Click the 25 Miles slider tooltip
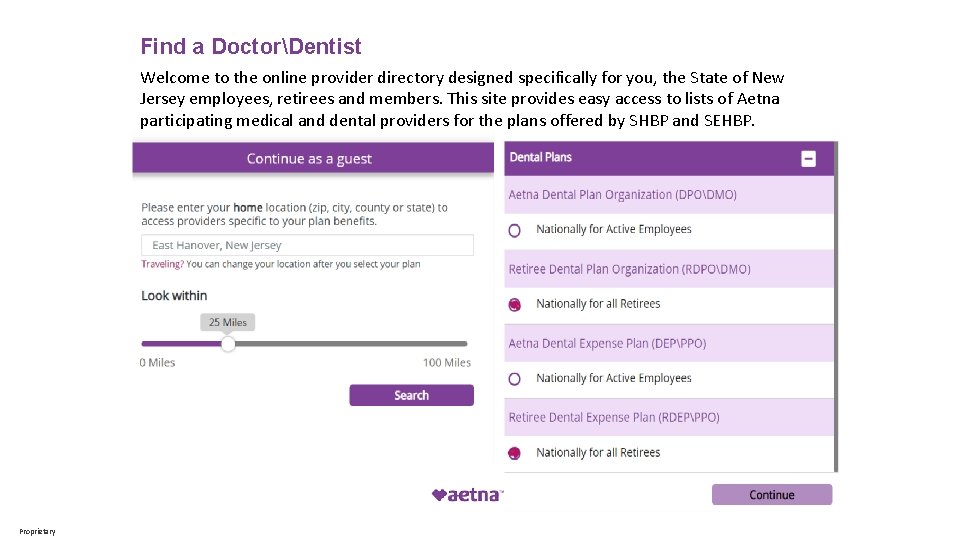This screenshot has width=960, height=540. coord(228,322)
